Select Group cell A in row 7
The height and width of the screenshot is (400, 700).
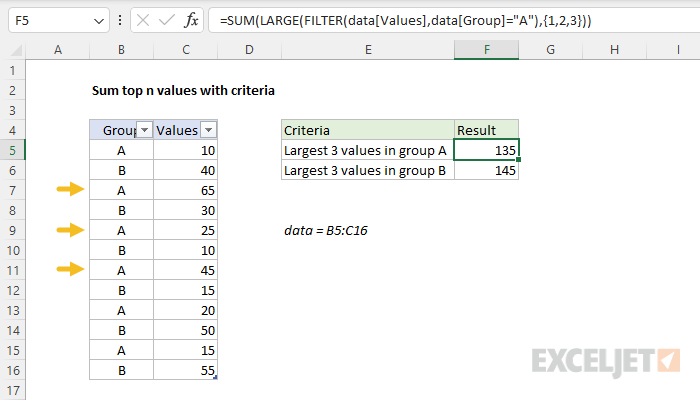click(121, 190)
